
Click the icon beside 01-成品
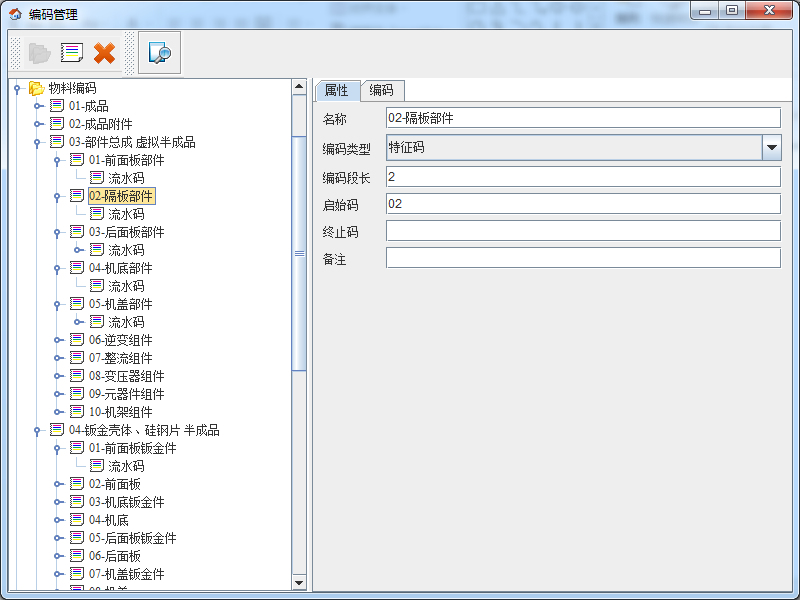click(x=57, y=106)
